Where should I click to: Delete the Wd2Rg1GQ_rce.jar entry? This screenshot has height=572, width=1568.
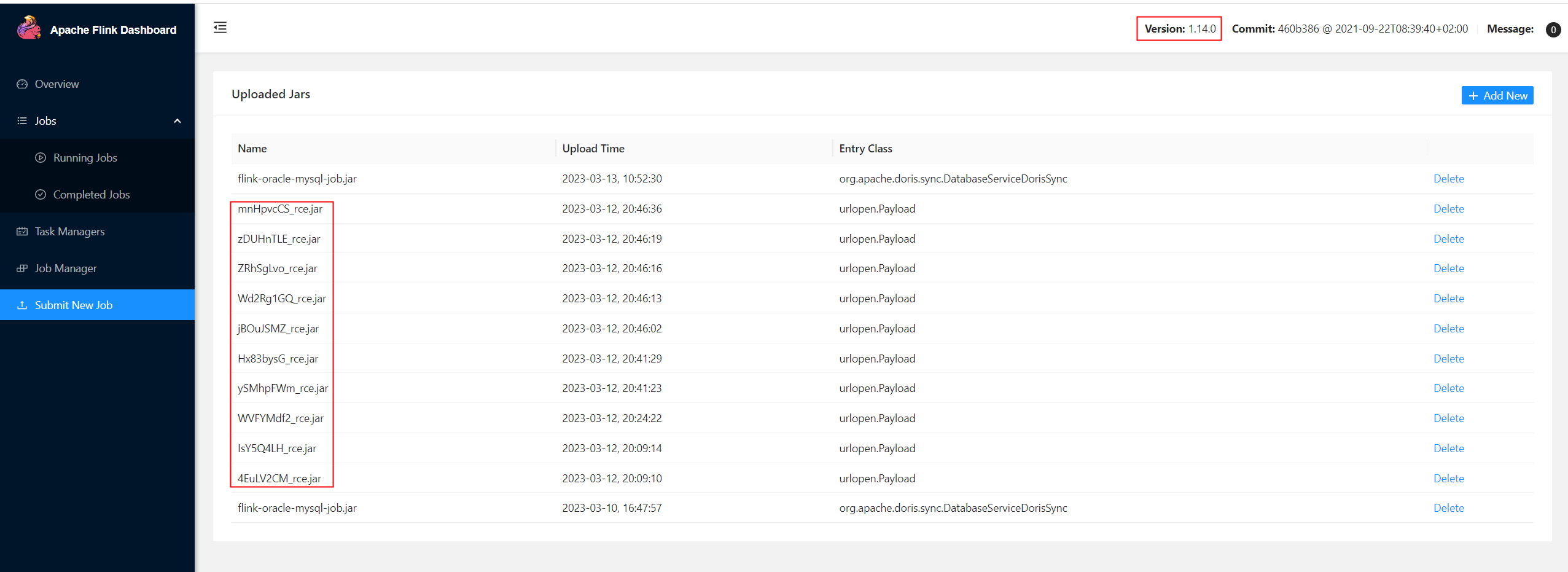point(1449,299)
